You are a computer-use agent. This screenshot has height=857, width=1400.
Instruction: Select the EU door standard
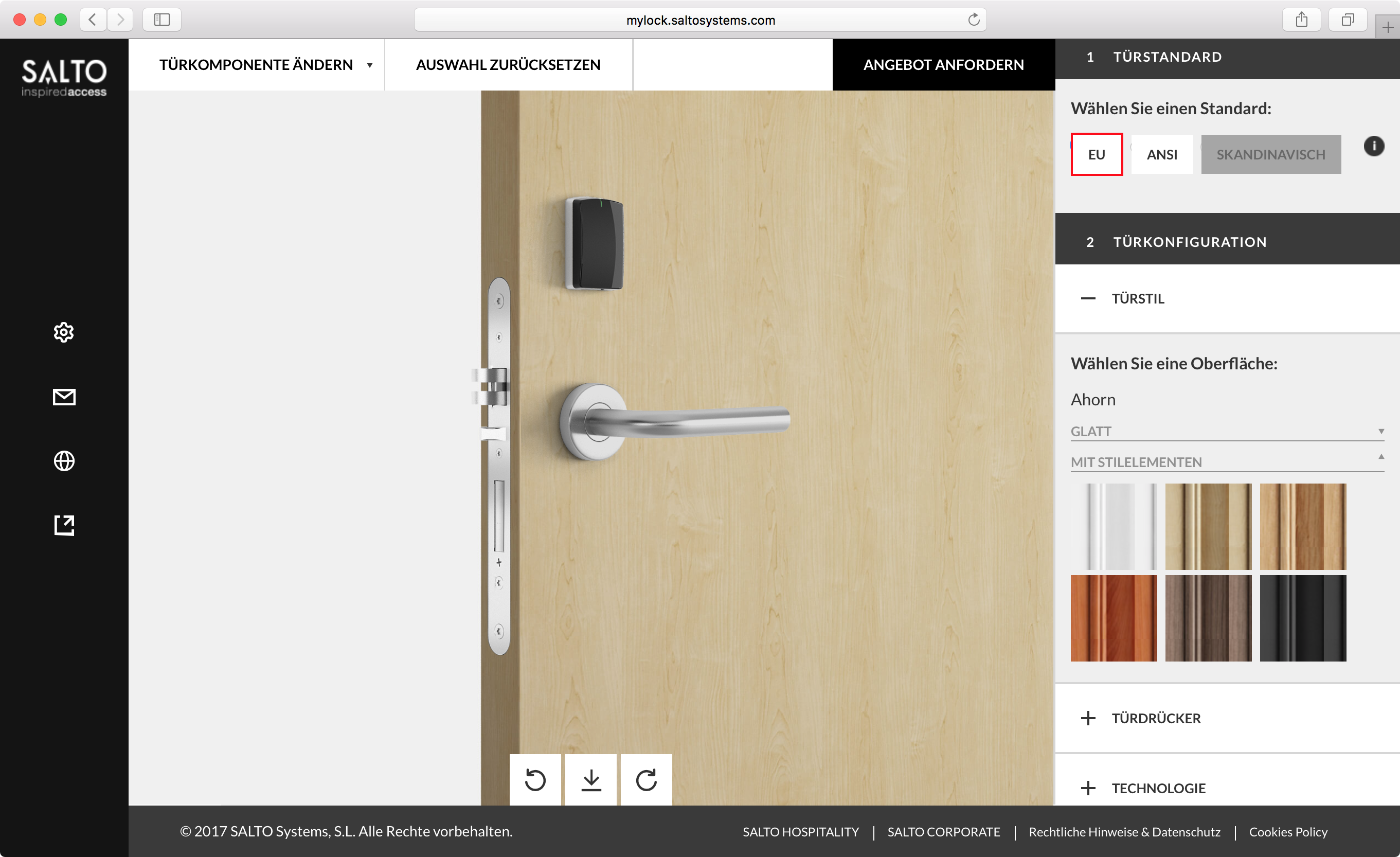pyautogui.click(x=1097, y=154)
